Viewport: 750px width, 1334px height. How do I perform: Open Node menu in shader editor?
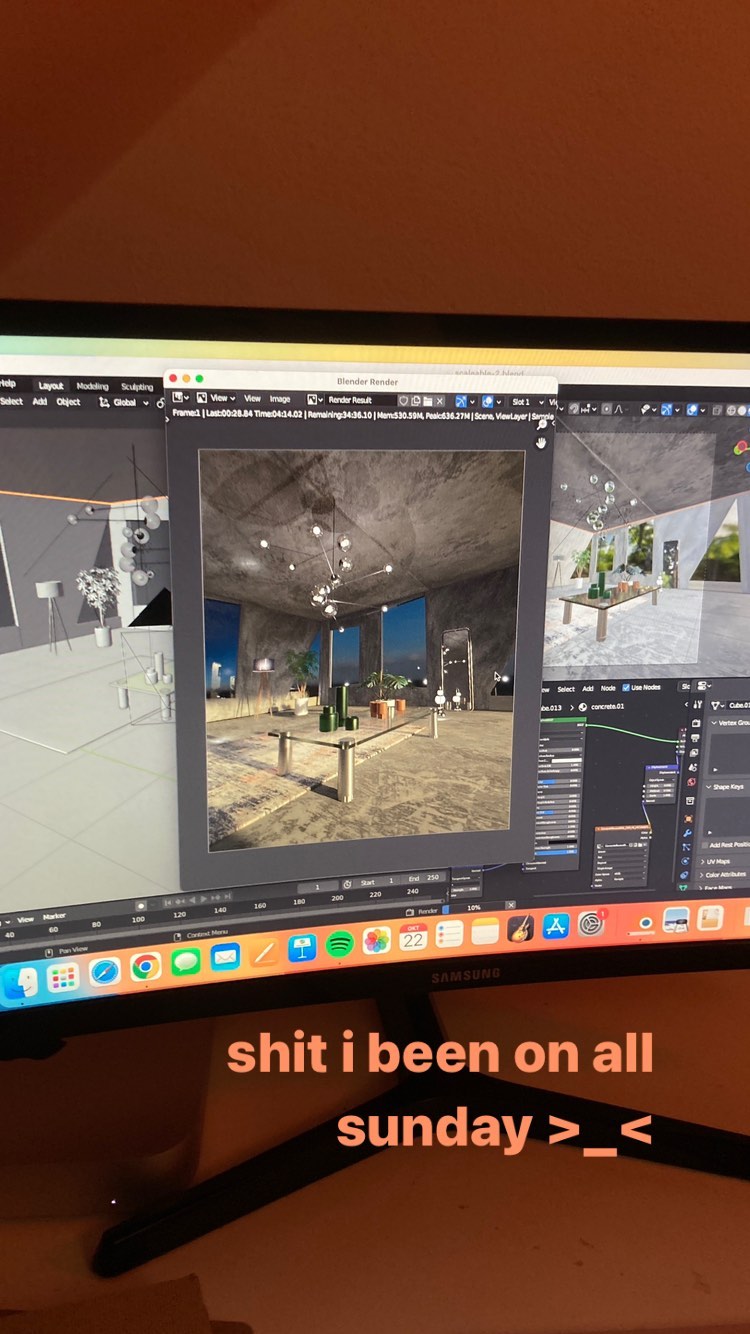608,688
